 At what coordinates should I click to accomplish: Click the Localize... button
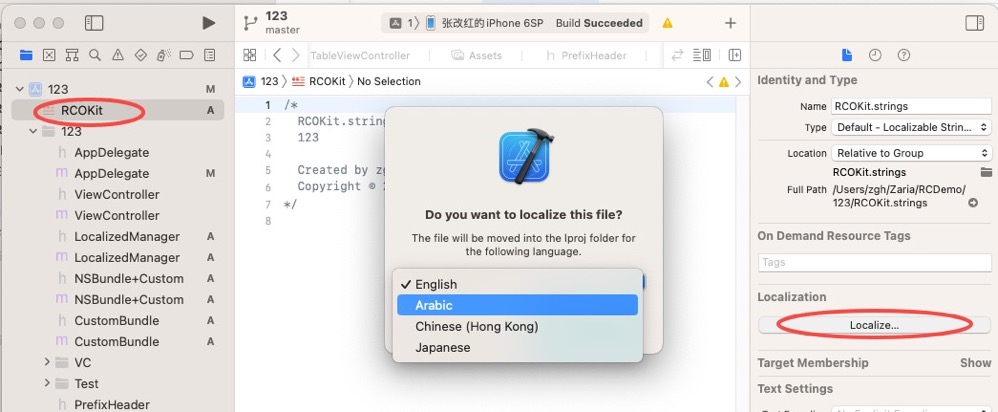(x=874, y=325)
